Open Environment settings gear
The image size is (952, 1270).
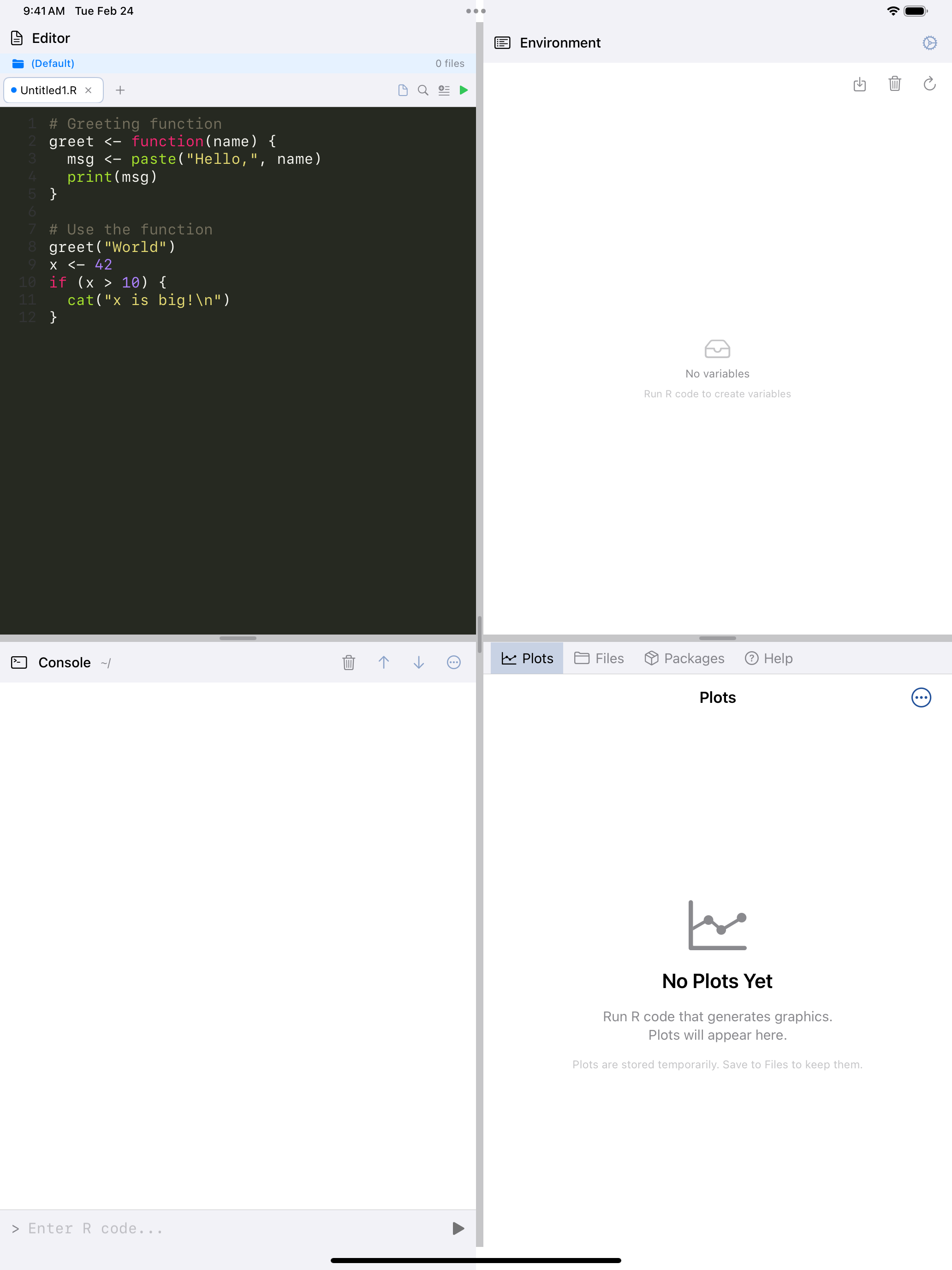(929, 42)
